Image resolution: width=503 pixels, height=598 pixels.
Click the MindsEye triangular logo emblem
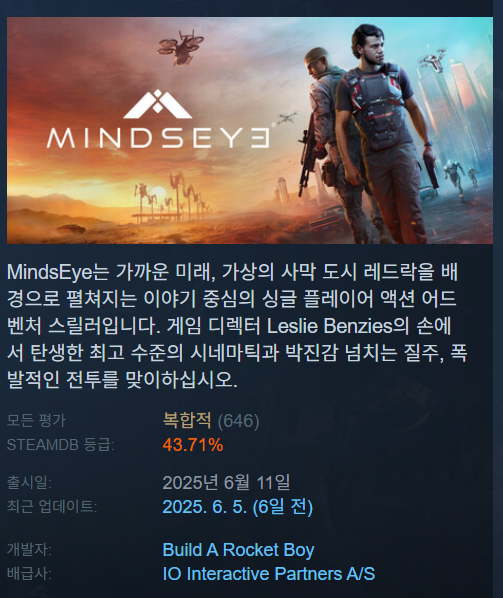click(157, 104)
